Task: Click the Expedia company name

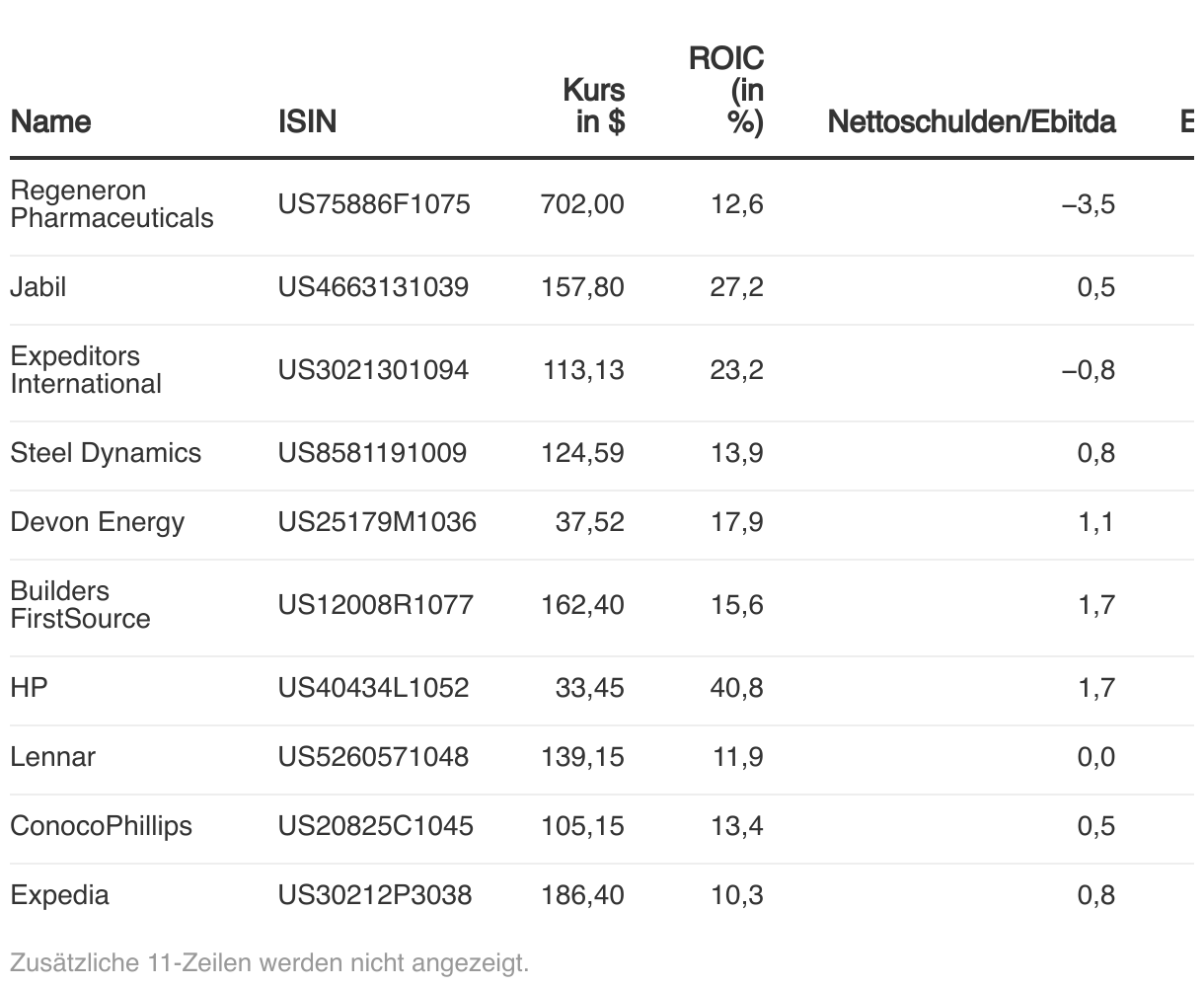Action: pos(59,895)
